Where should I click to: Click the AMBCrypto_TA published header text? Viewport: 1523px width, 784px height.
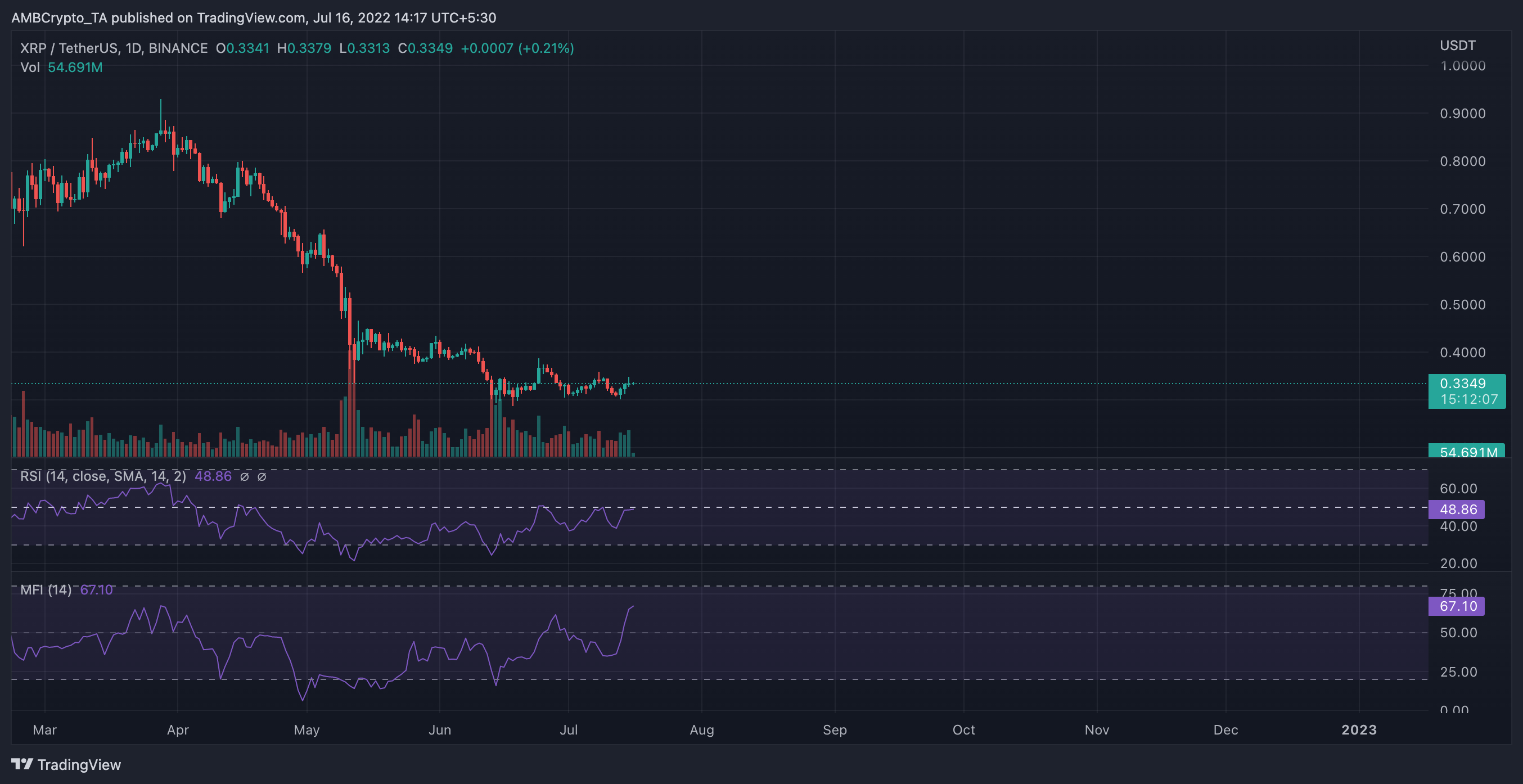pos(254,18)
